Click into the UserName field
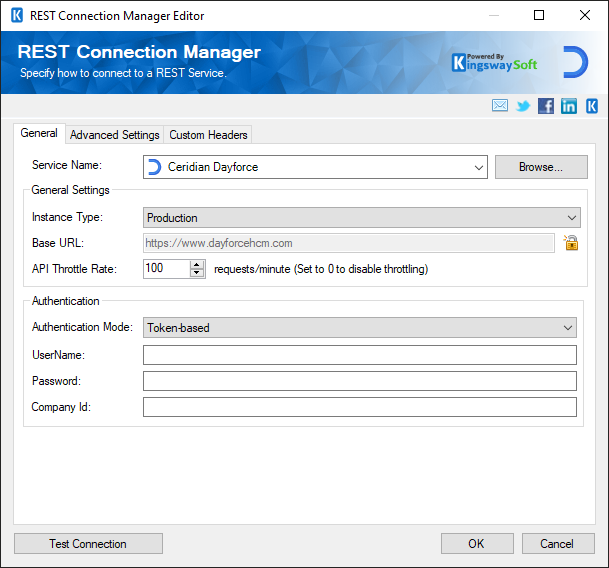The image size is (609, 568). (x=360, y=355)
